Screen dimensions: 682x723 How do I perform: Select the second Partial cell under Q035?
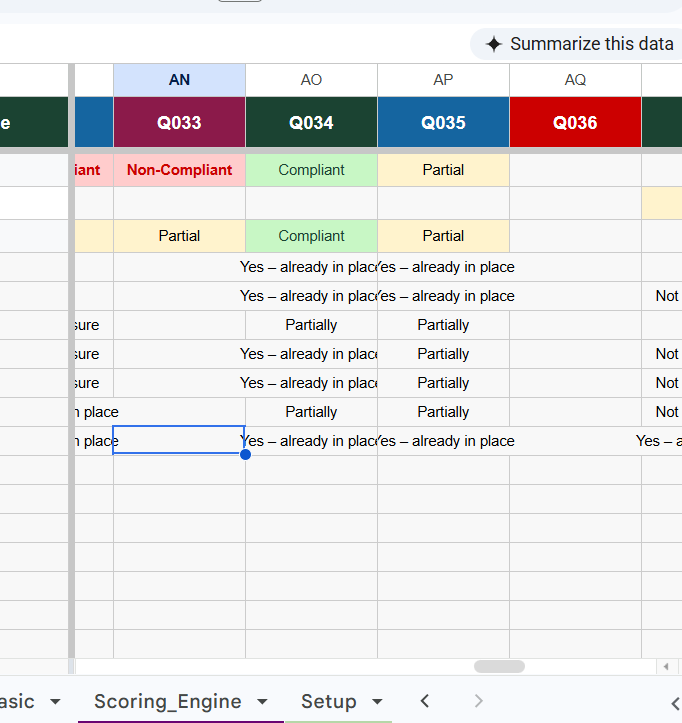tap(443, 236)
